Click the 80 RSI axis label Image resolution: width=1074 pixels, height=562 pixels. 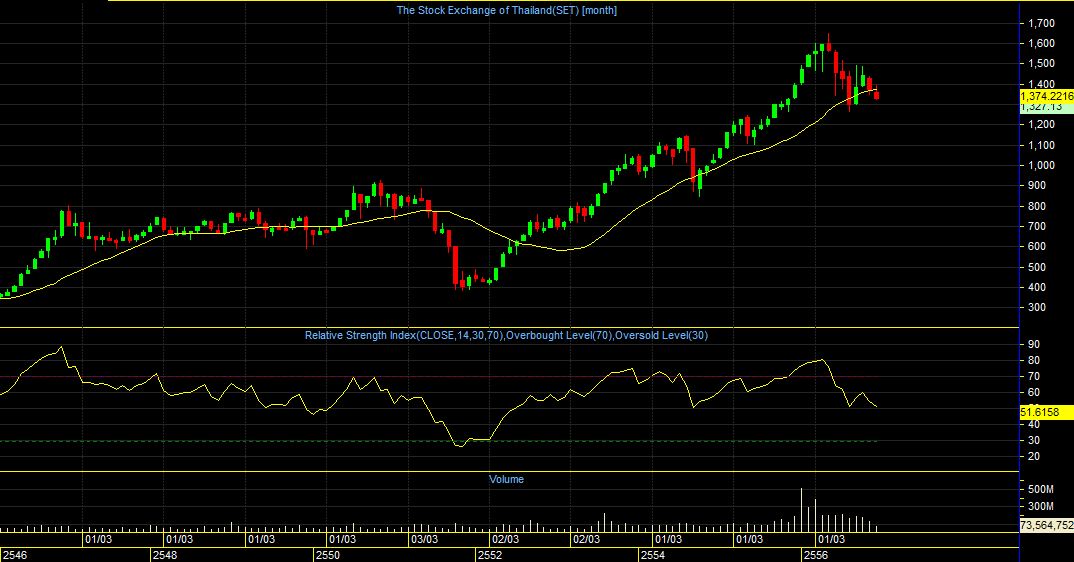[x=1034, y=361]
